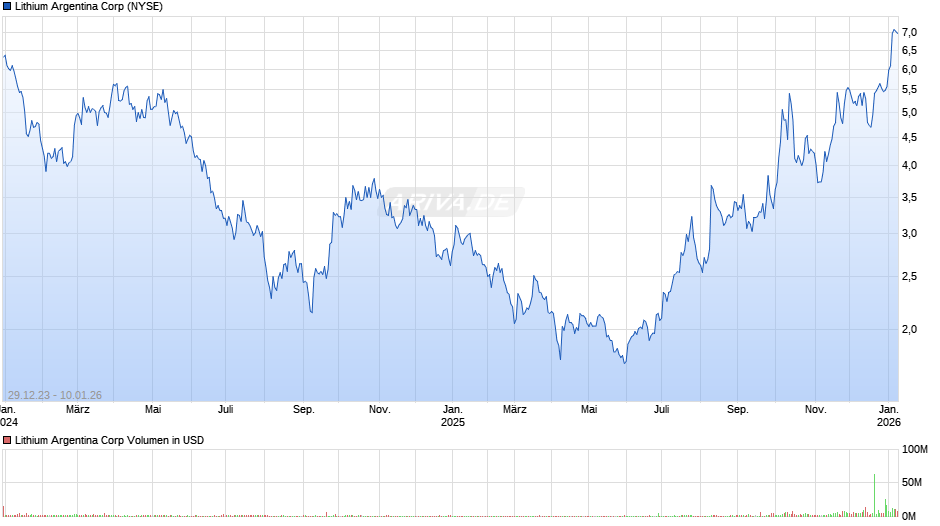Click the 6,5 price axis label

pos(909,50)
